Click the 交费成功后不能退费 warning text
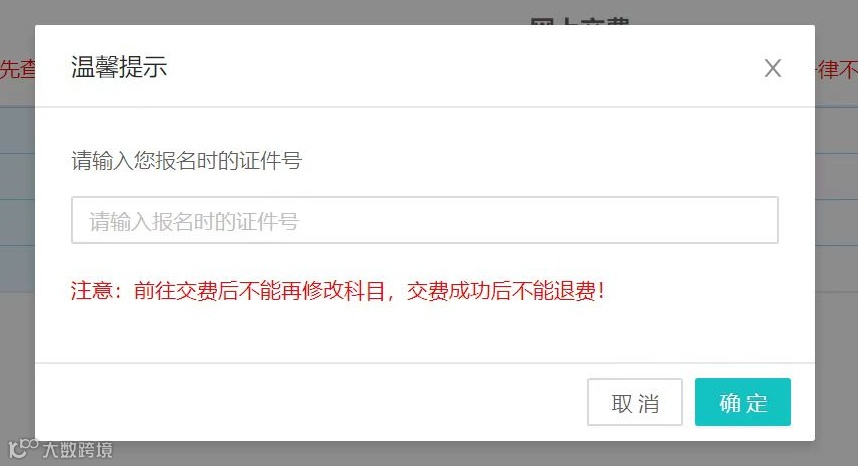This screenshot has width=858, height=466. click(x=501, y=290)
